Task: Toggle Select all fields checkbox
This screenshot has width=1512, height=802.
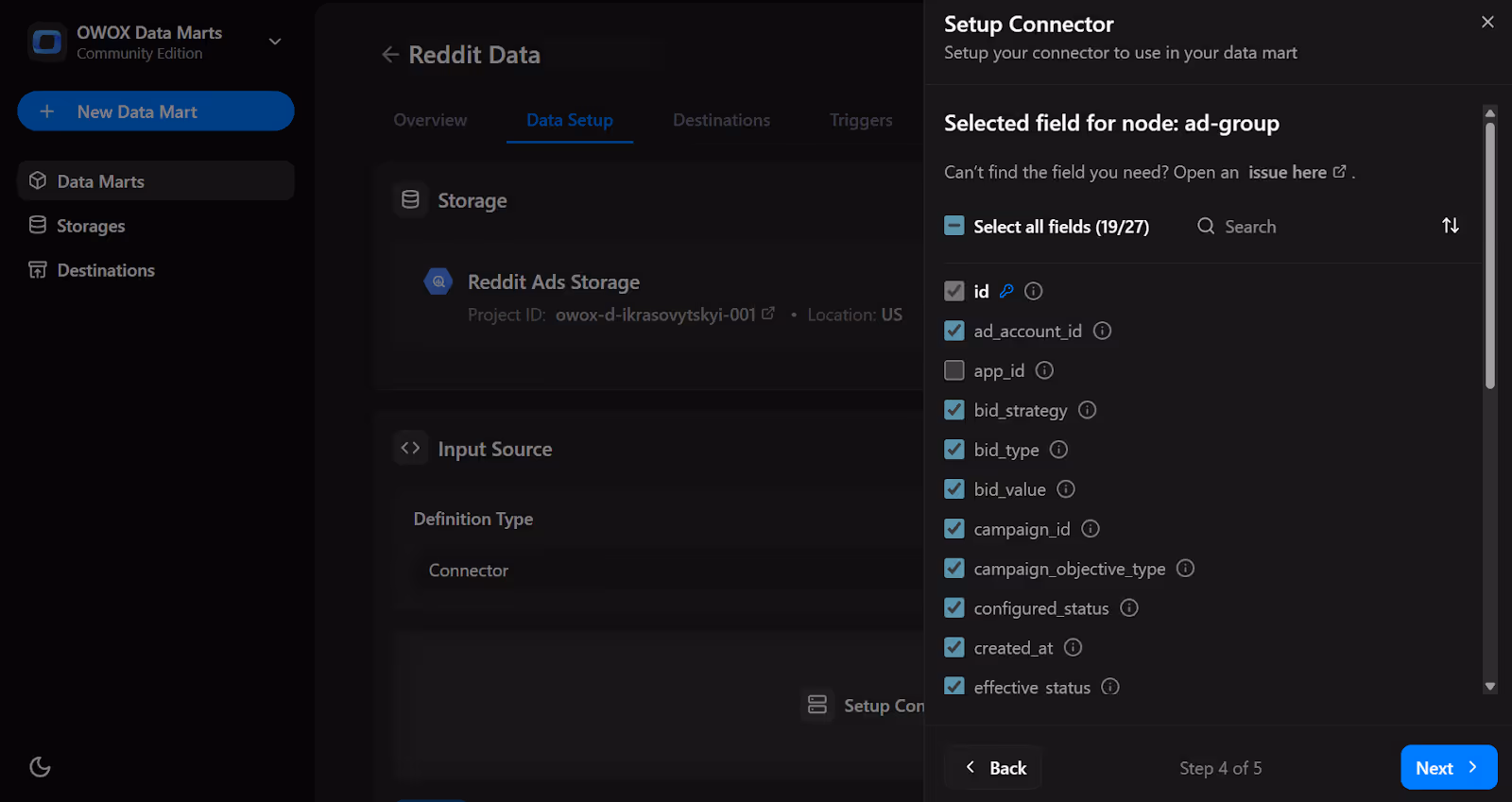Action: coord(954,226)
